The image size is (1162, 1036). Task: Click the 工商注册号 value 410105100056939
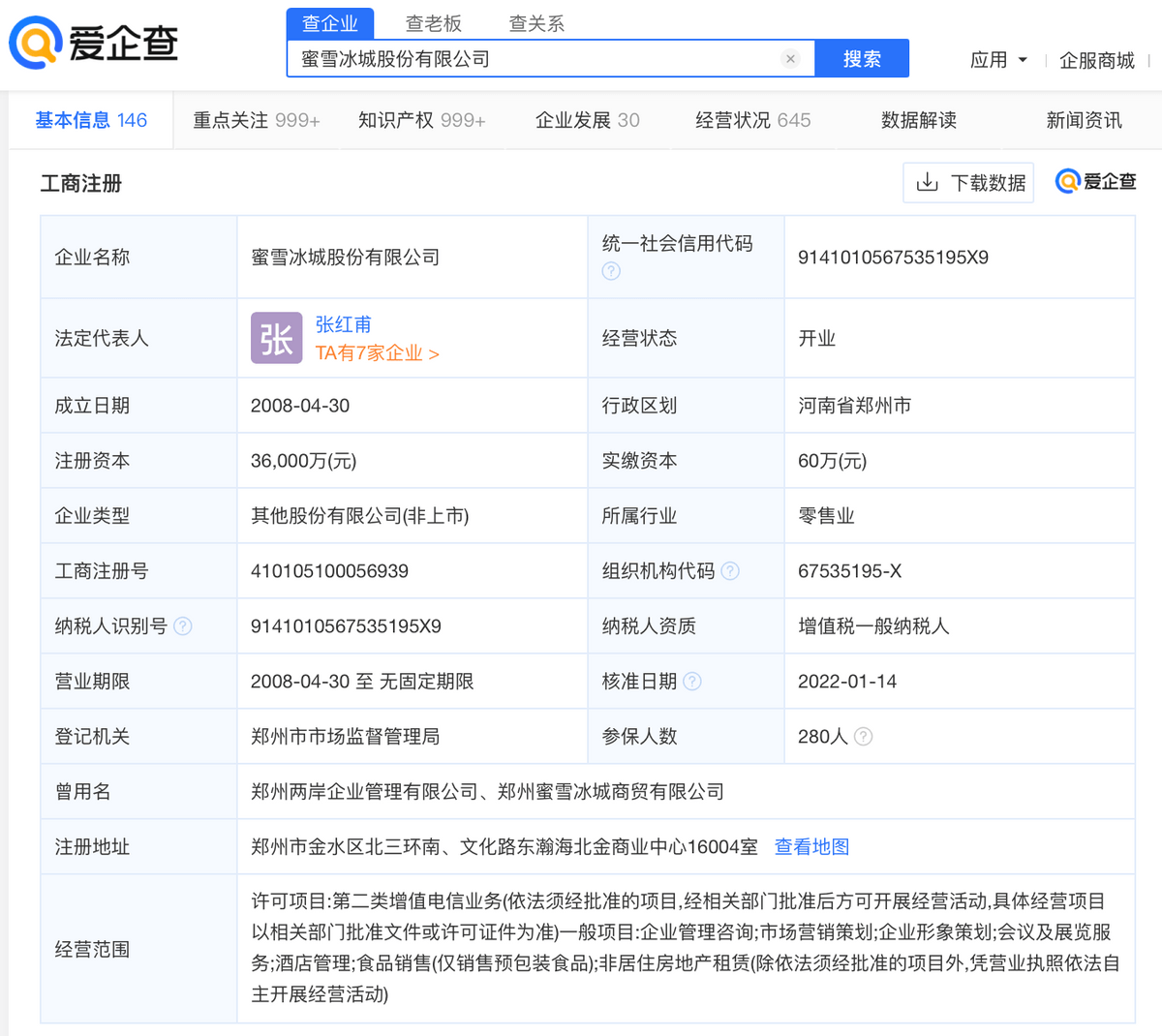329,571
